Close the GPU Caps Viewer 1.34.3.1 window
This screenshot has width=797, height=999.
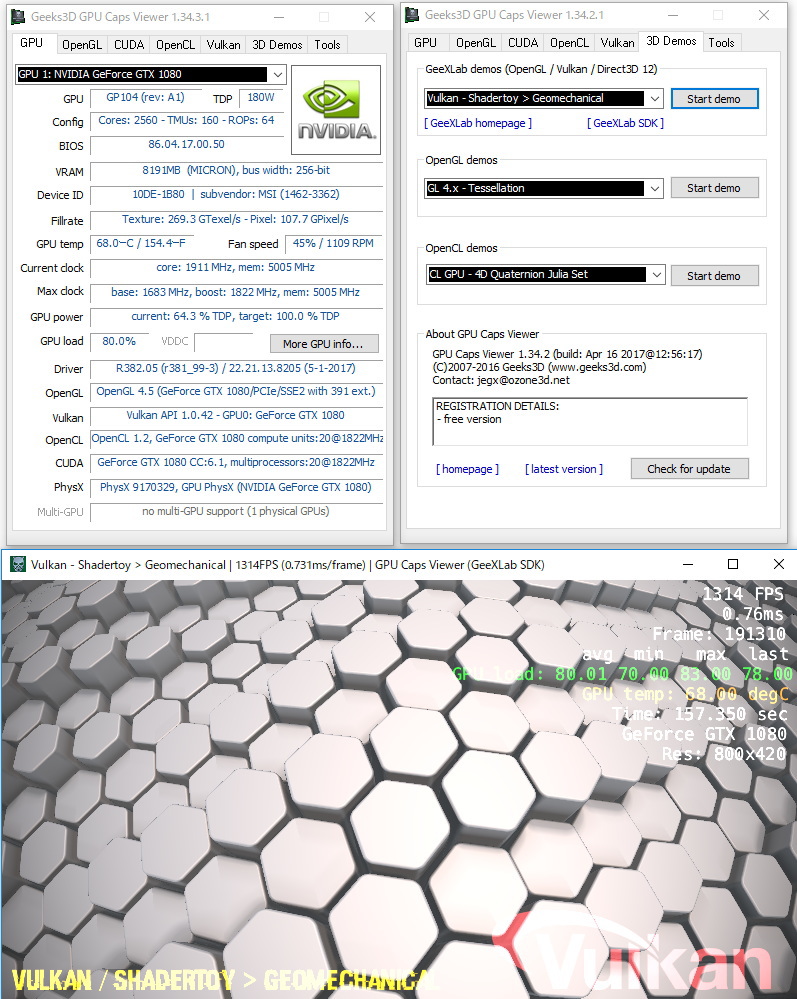370,17
